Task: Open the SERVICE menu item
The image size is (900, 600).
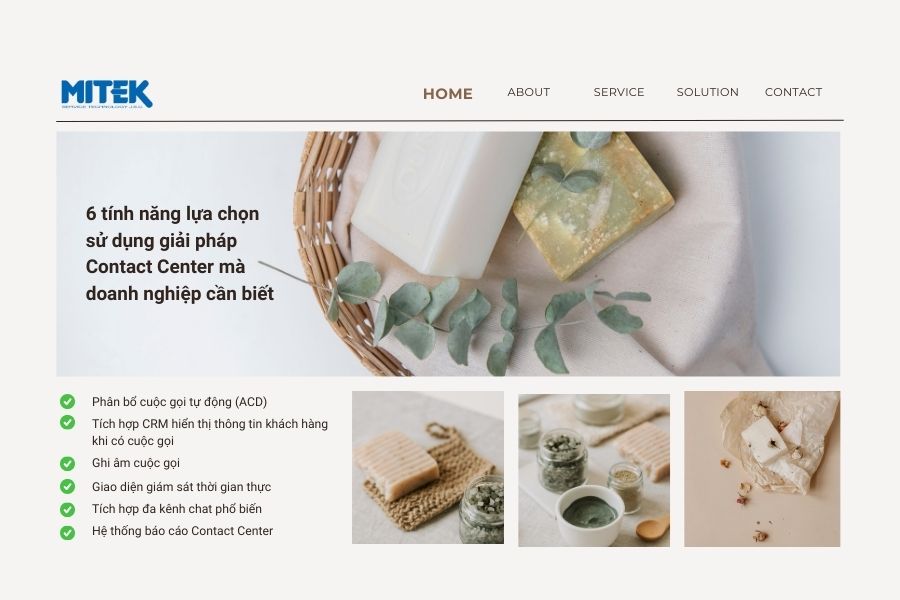Action: (x=619, y=92)
